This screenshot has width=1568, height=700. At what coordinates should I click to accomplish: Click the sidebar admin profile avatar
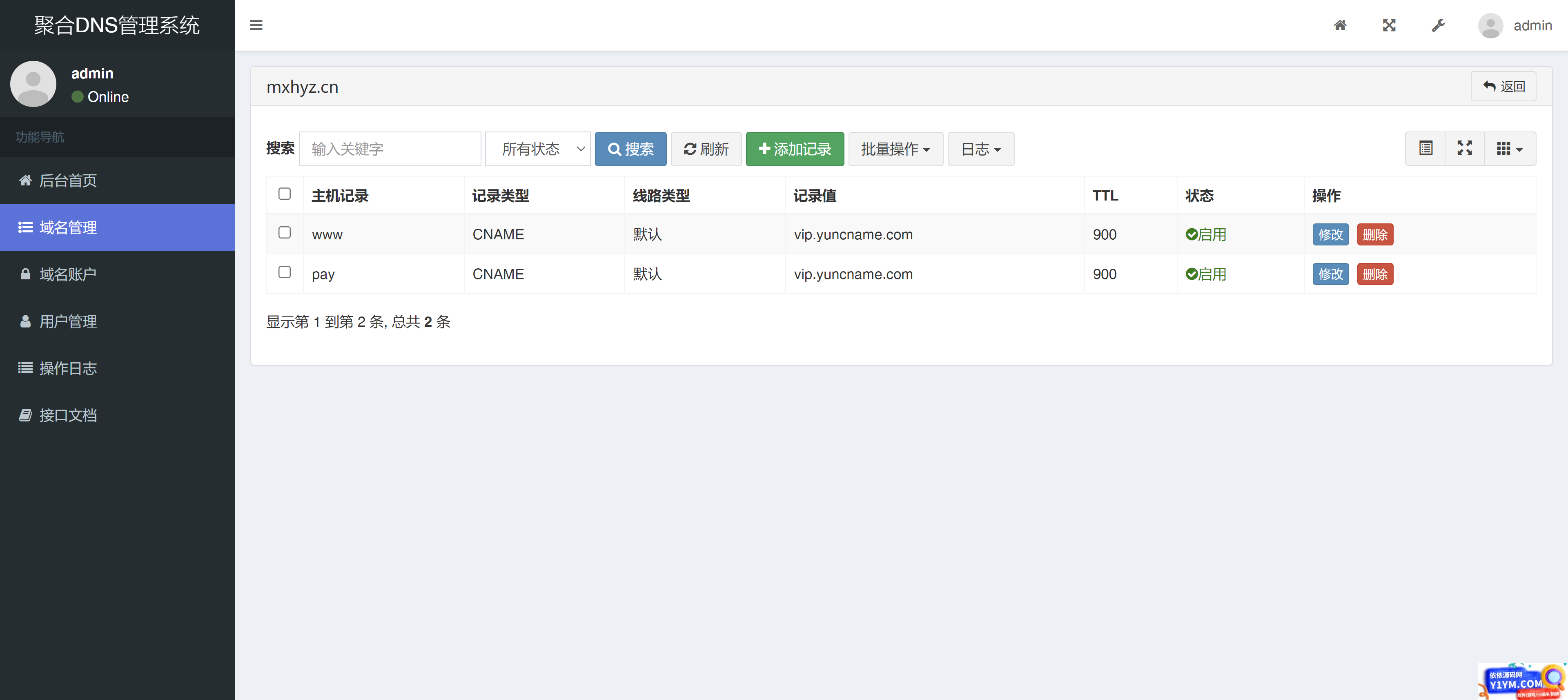33,84
